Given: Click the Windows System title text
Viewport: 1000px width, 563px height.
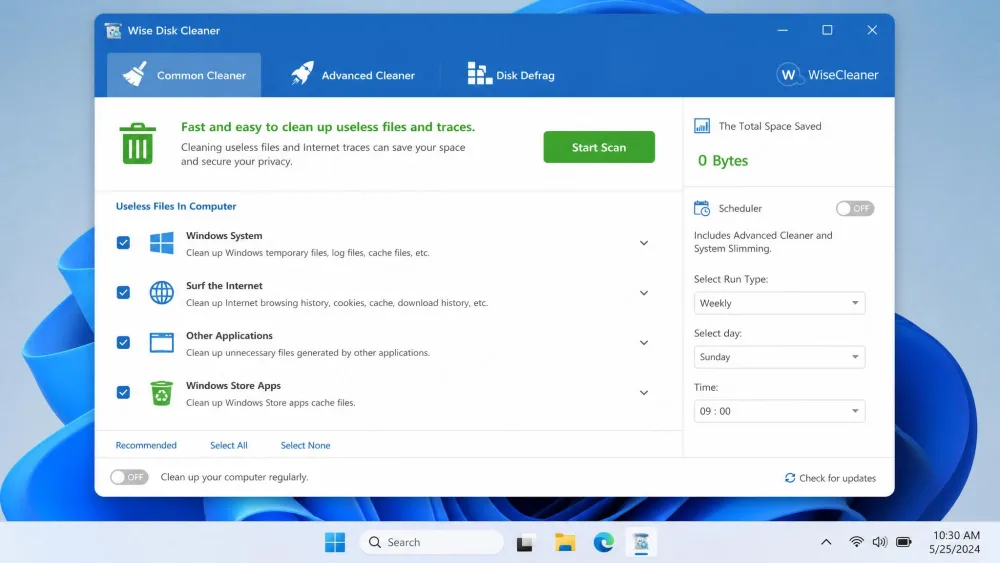Looking at the screenshot, I should (224, 235).
